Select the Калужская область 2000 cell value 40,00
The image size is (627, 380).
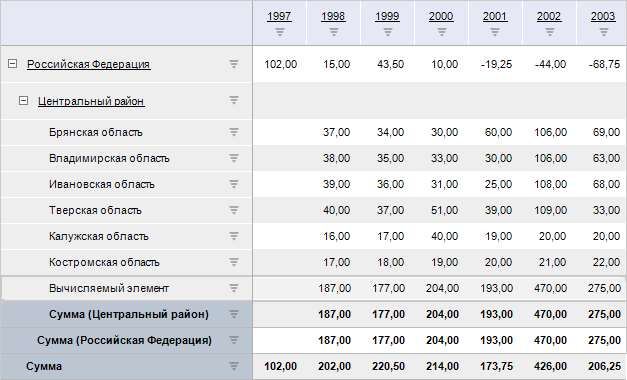pos(444,236)
